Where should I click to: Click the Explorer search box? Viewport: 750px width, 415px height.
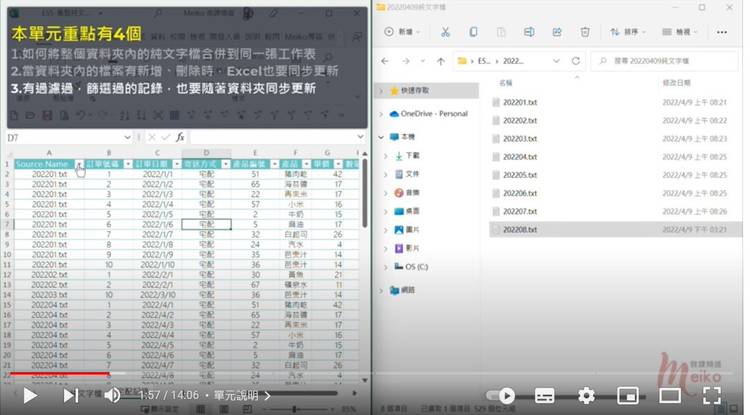click(665, 61)
